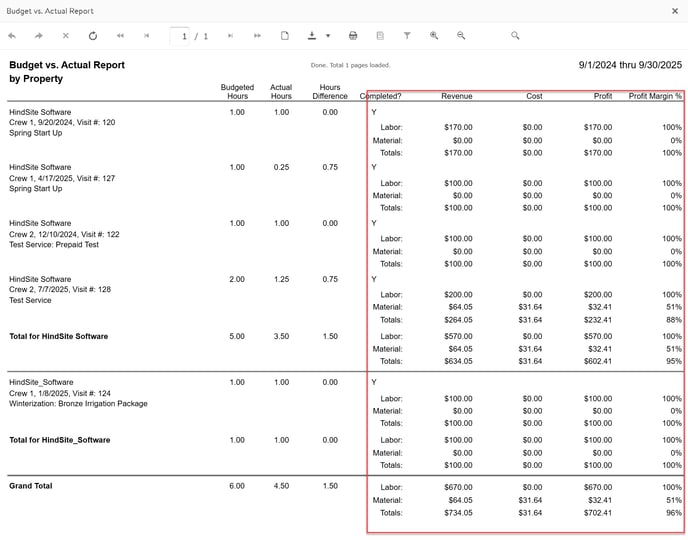Click the 88% profit margin value
Image resolution: width=688 pixels, height=540 pixels.
pos(674,320)
